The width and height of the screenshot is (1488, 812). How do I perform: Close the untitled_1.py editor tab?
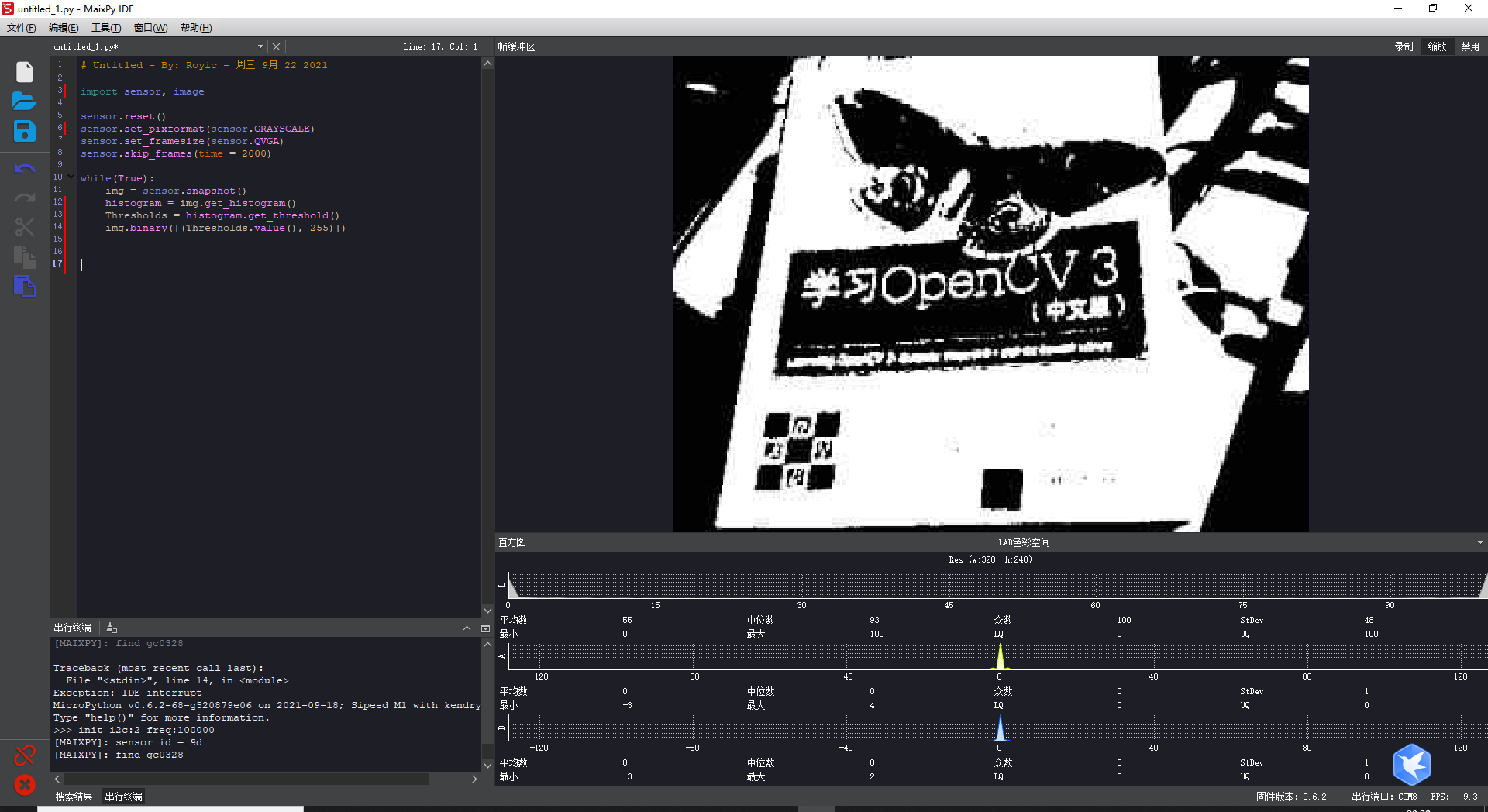click(x=276, y=46)
